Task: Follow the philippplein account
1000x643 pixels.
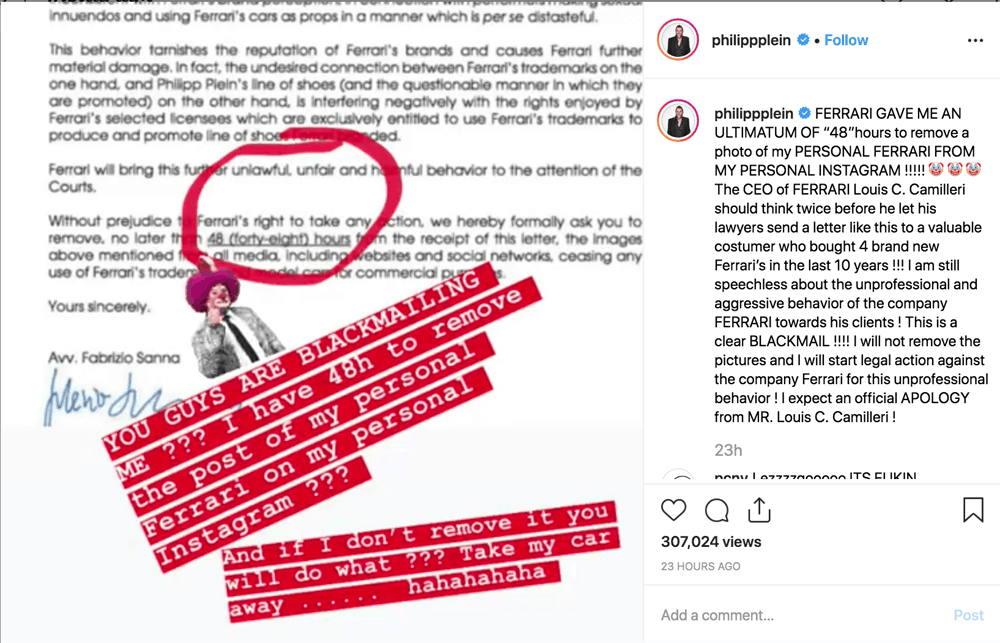Action: coord(846,40)
